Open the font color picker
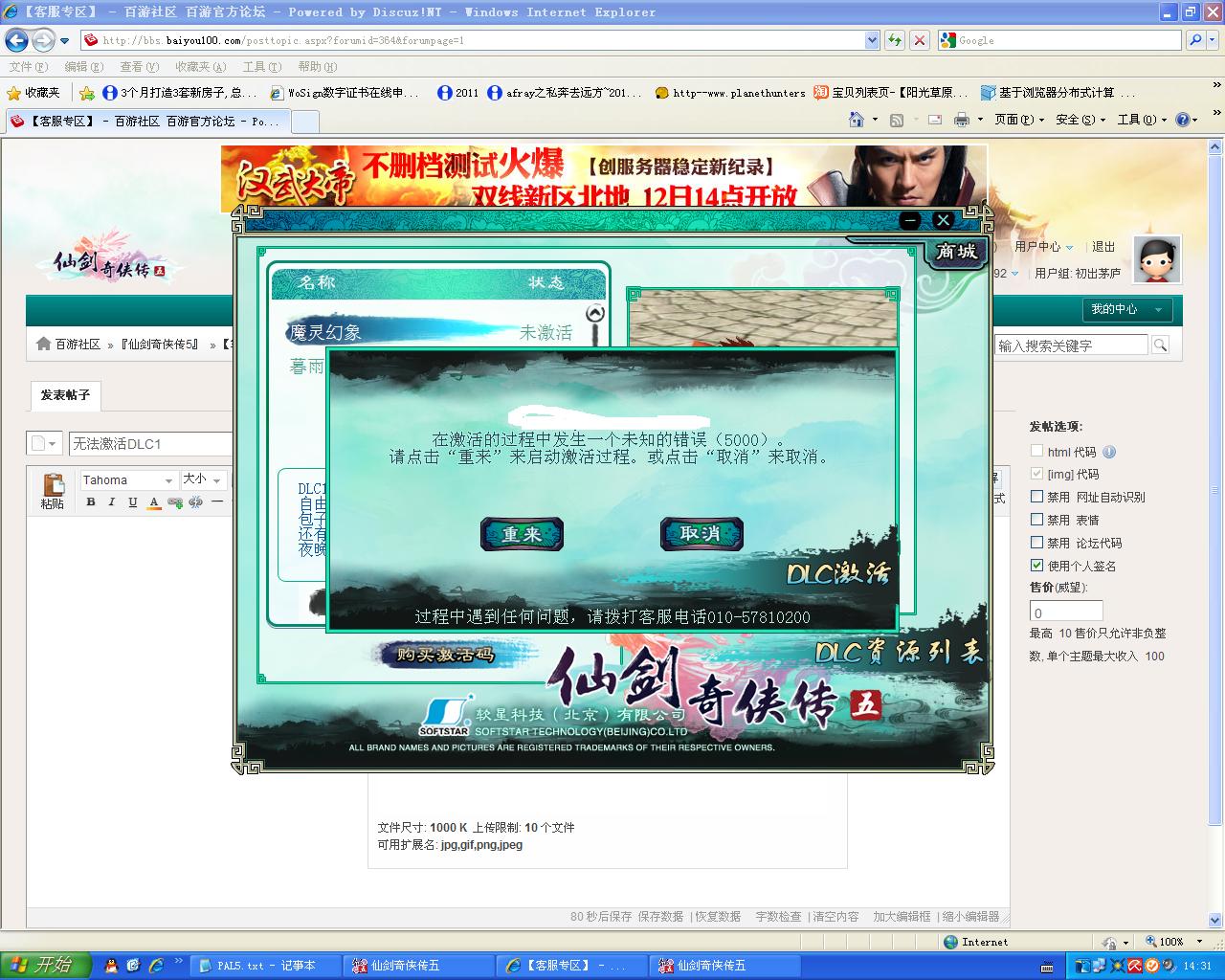The image size is (1225, 980). 154,502
